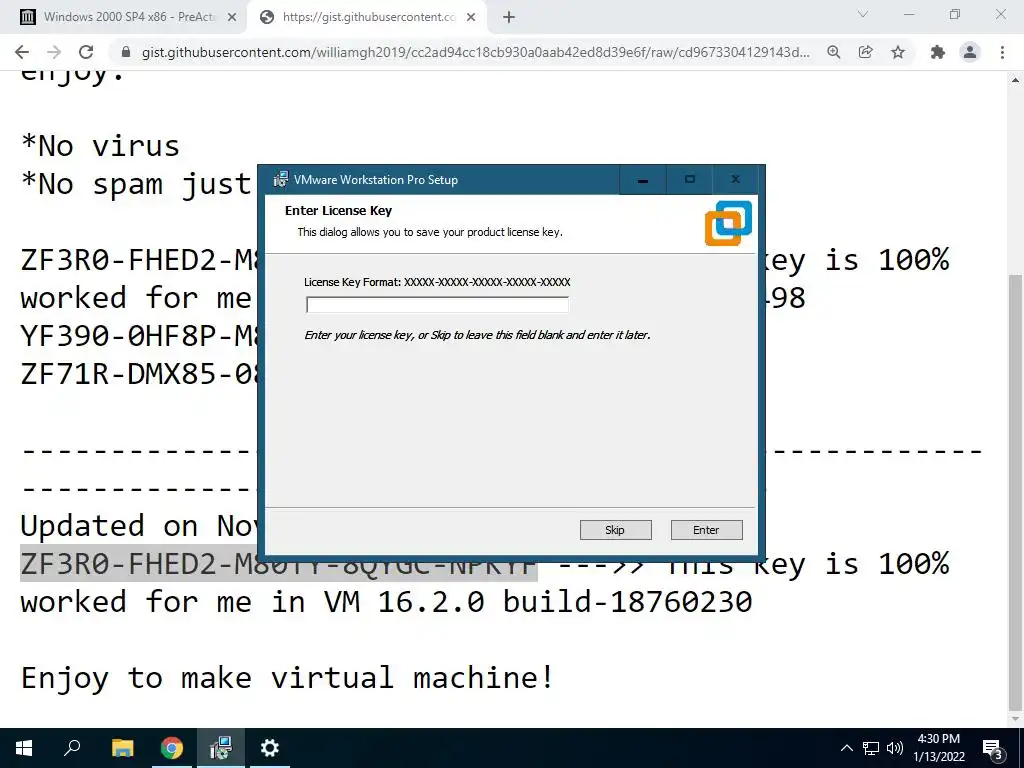Close the VMware Workstation Pro Setup dialog

735,180
